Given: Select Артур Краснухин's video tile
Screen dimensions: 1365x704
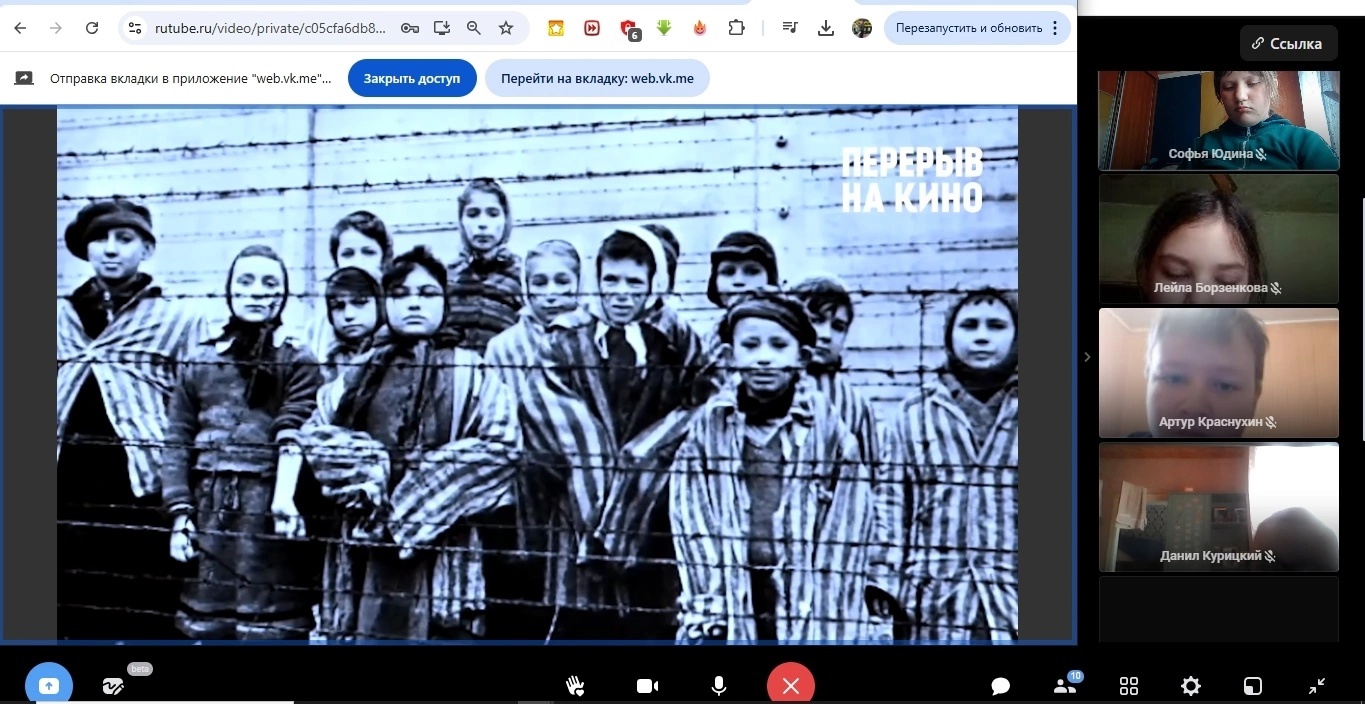Looking at the screenshot, I should (1218, 373).
